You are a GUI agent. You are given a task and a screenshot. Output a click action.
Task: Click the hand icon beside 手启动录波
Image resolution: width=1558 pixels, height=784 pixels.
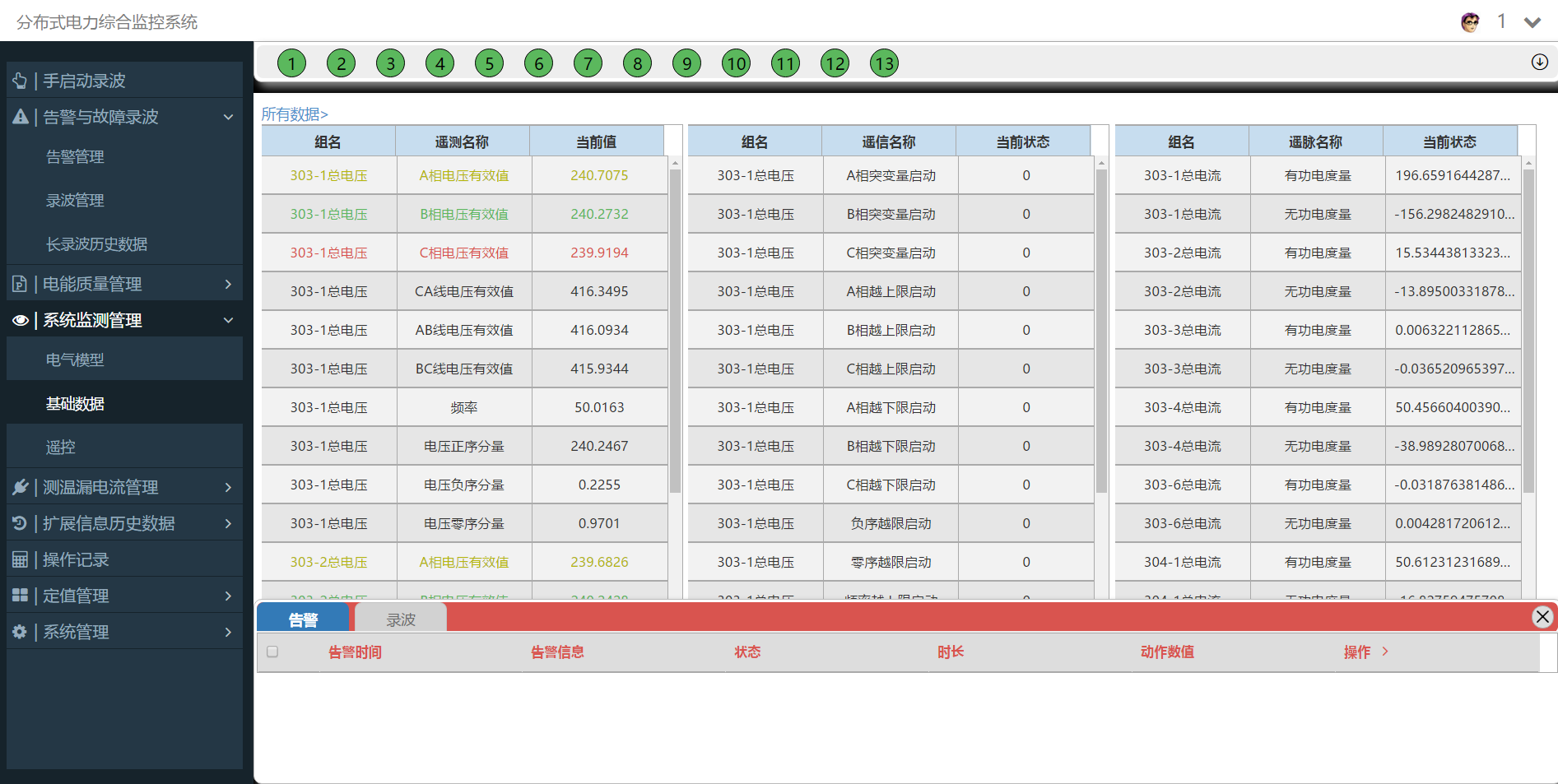click(x=20, y=81)
